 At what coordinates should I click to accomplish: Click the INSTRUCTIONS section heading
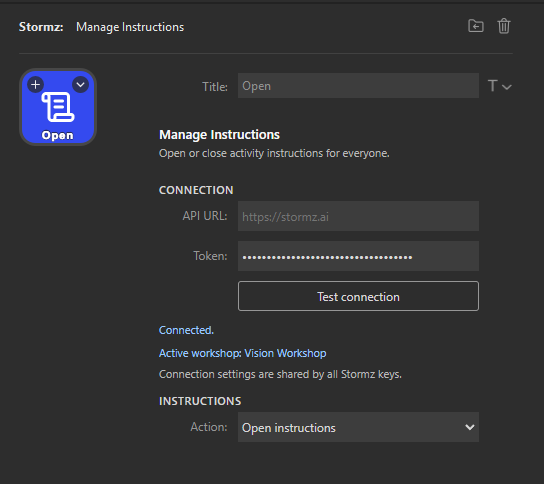200,401
